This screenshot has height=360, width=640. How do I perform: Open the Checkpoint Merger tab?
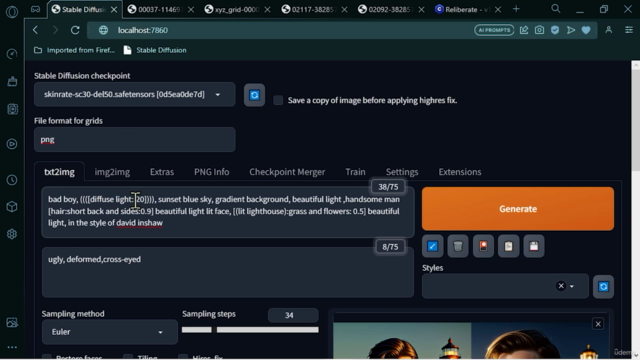point(287,172)
